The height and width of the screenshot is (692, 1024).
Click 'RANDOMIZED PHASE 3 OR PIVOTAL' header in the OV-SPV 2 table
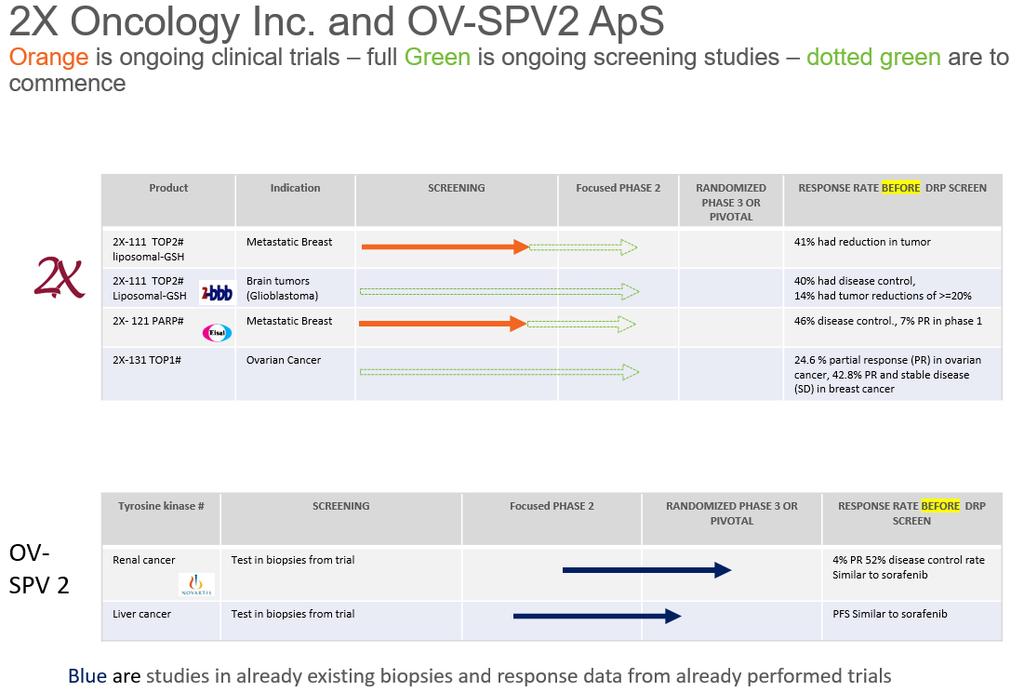click(x=732, y=513)
